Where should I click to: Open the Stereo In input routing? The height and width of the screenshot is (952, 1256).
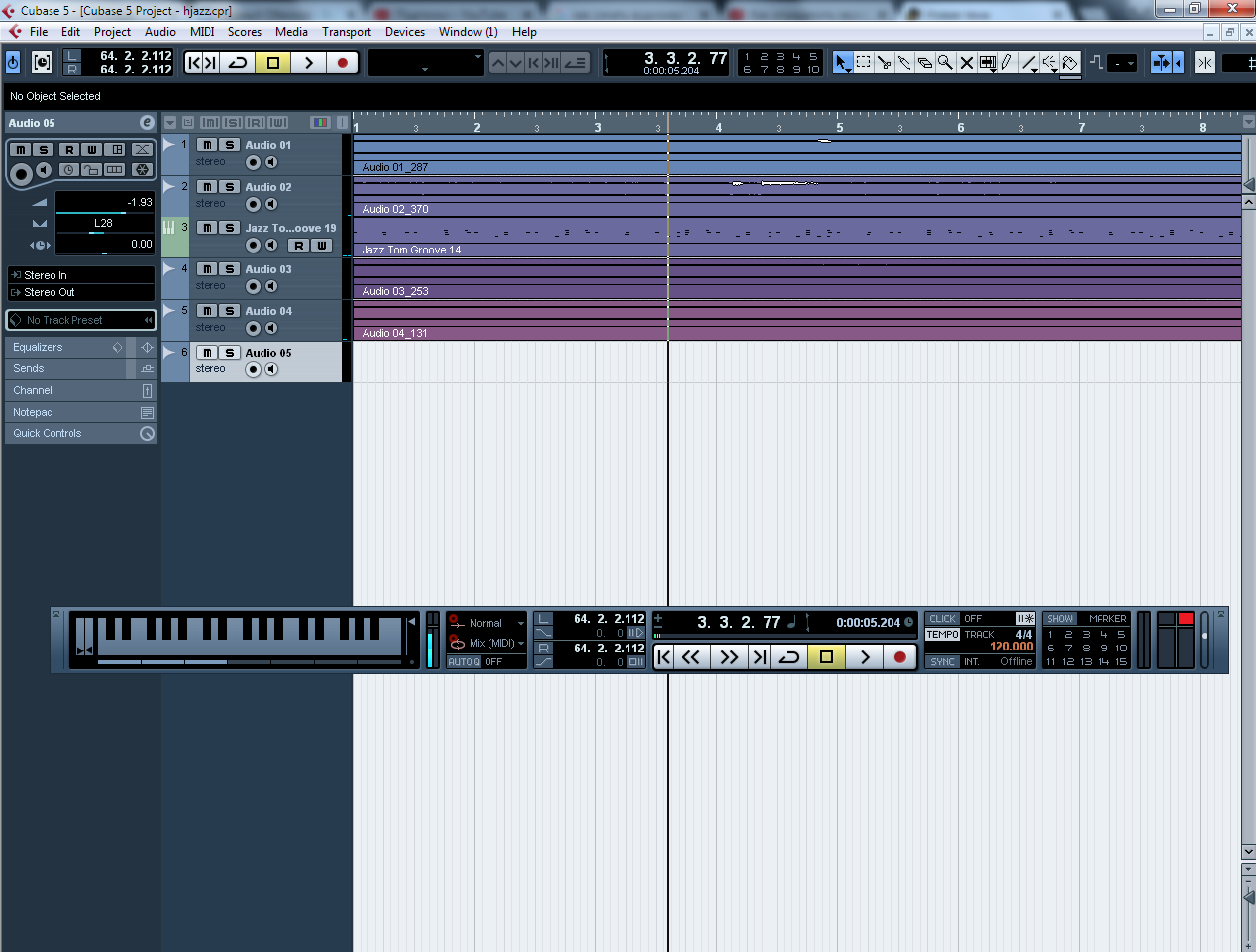pos(81,275)
